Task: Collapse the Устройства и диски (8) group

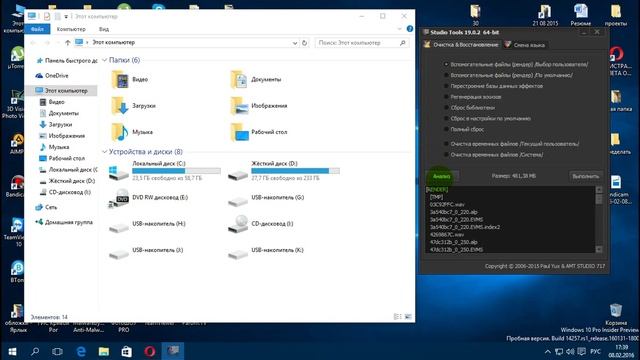Action: (x=104, y=151)
